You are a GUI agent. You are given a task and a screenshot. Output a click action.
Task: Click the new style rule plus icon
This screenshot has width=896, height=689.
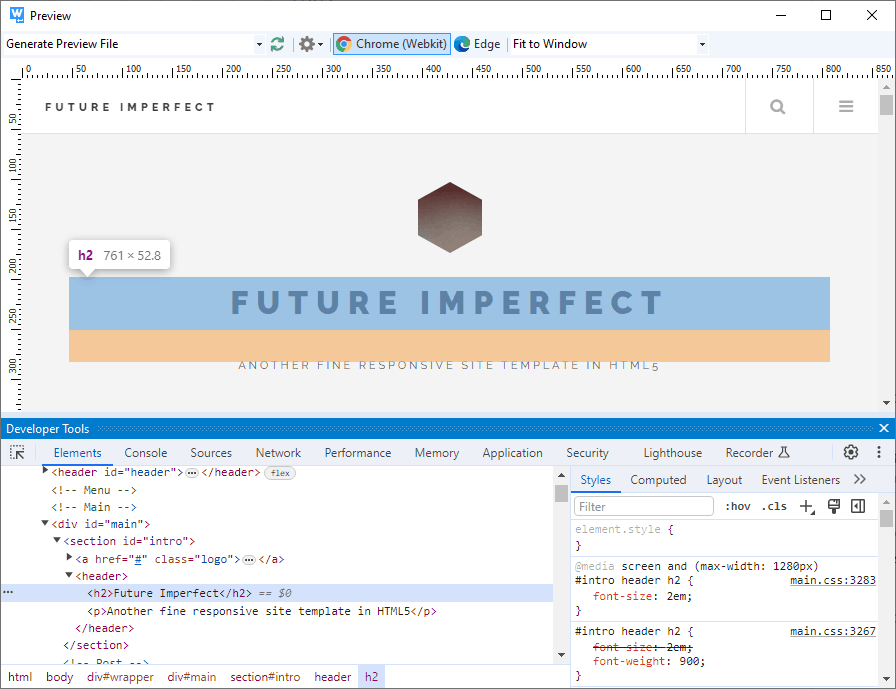point(806,507)
